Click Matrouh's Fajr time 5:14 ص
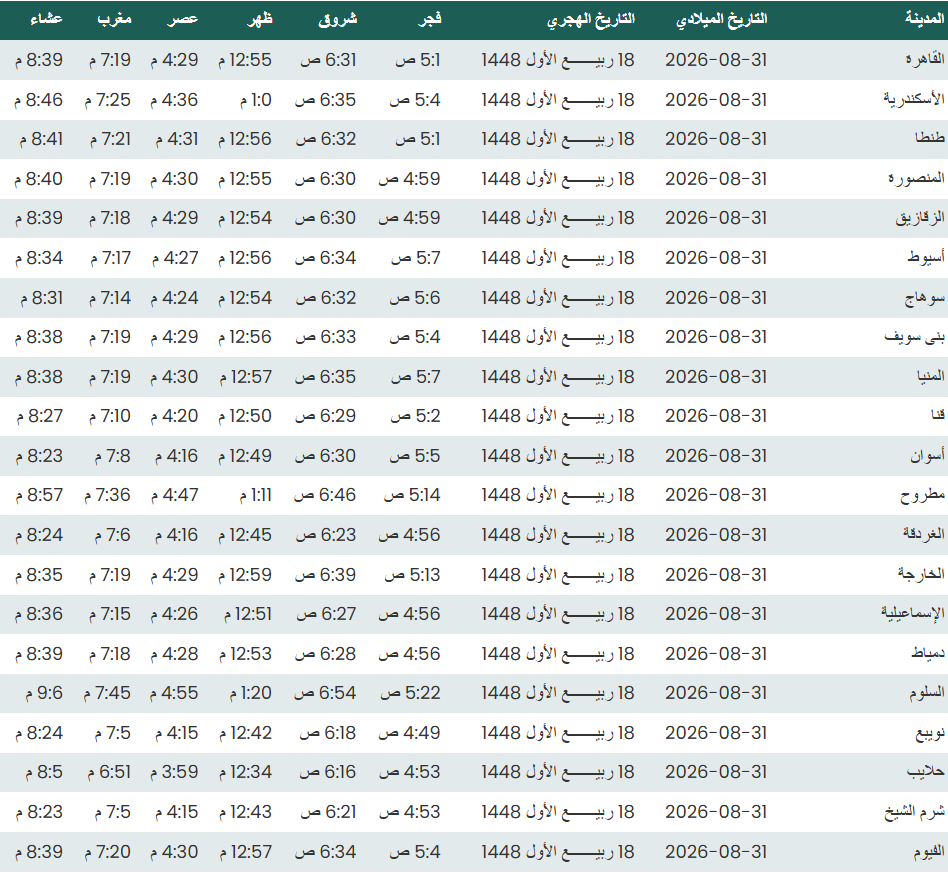 [412, 496]
